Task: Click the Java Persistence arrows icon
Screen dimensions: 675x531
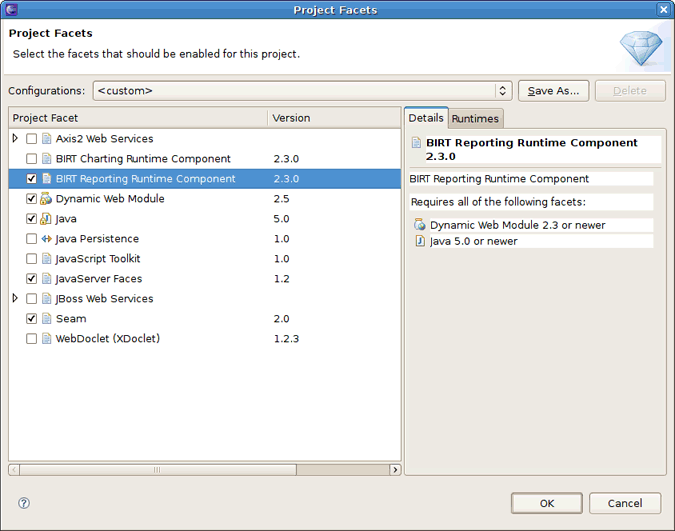Action: 46,239
